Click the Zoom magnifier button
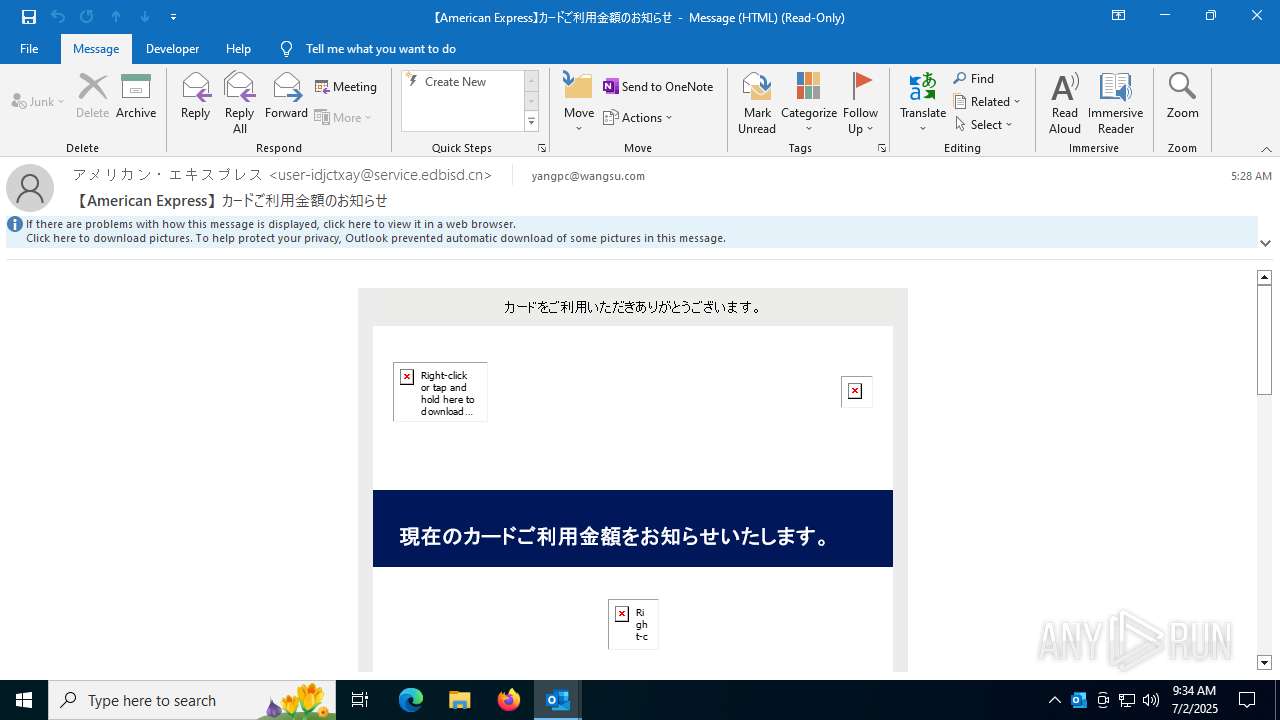The width and height of the screenshot is (1280, 720). click(1182, 97)
